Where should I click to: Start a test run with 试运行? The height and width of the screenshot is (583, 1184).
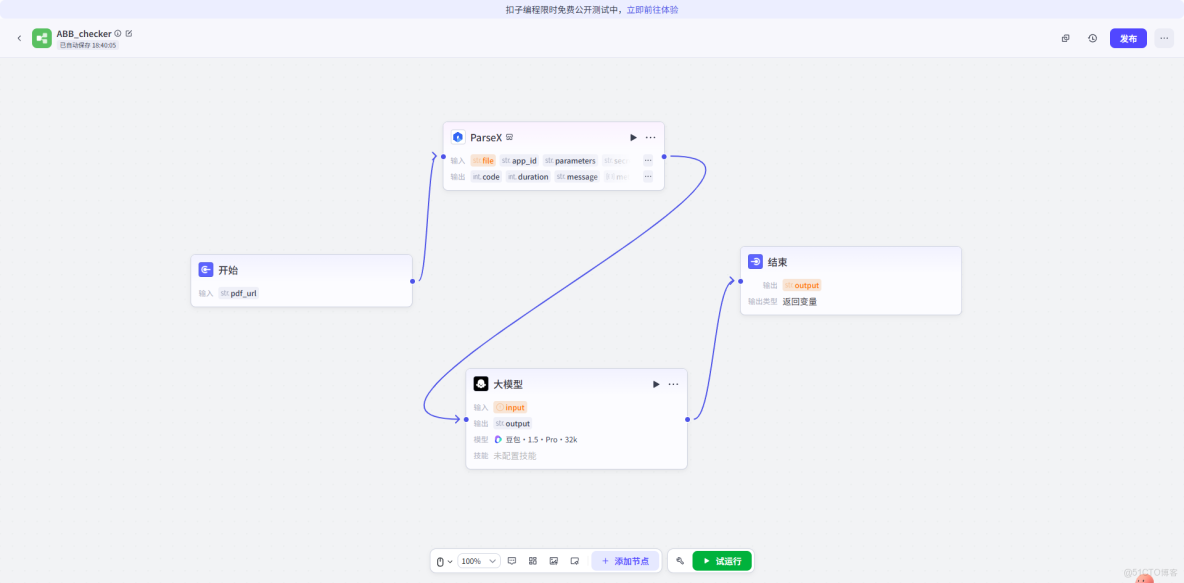pyautogui.click(x=720, y=560)
